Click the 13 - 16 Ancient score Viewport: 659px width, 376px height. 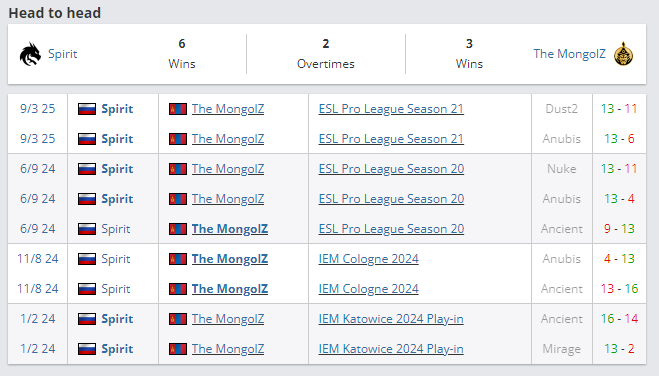tap(619, 289)
